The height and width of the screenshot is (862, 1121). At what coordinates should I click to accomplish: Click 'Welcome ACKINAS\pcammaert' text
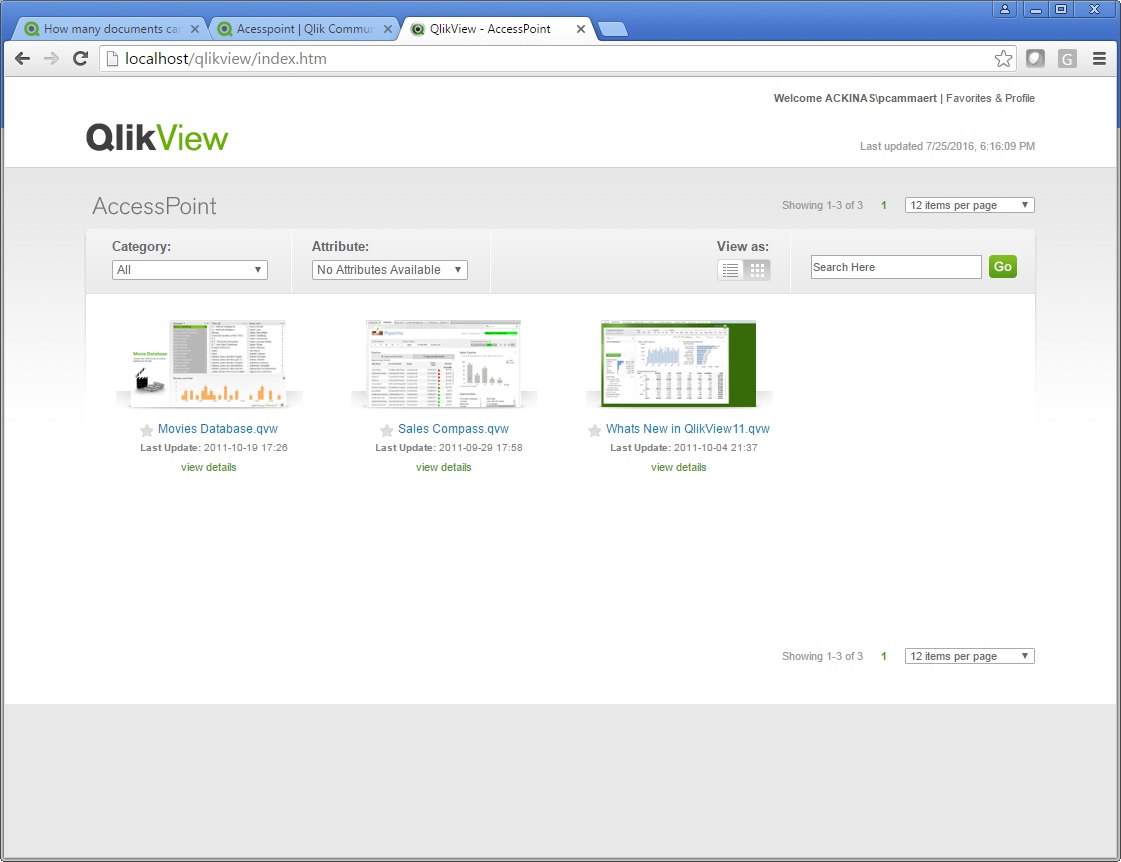click(855, 98)
